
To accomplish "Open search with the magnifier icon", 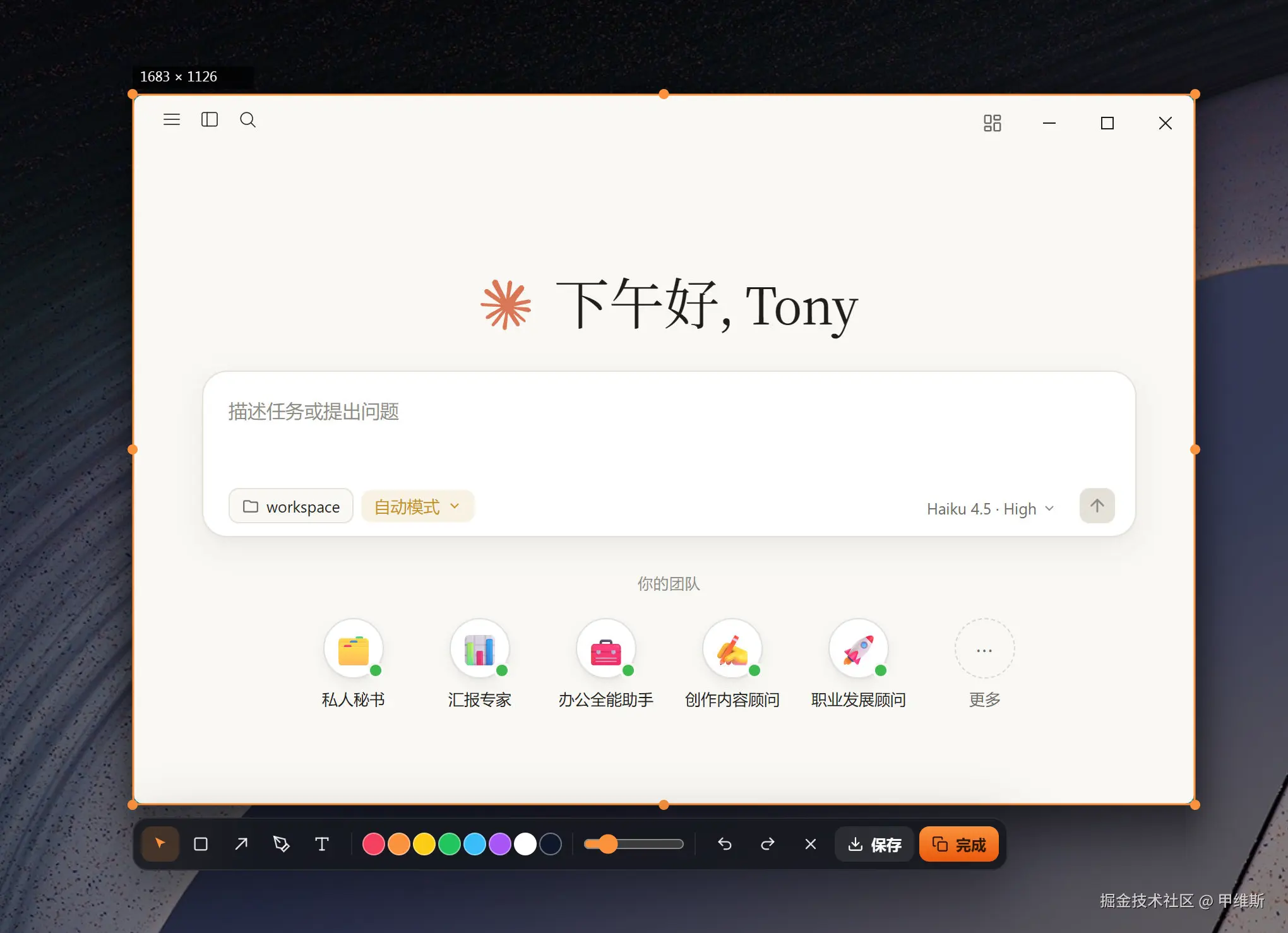I will 247,119.
